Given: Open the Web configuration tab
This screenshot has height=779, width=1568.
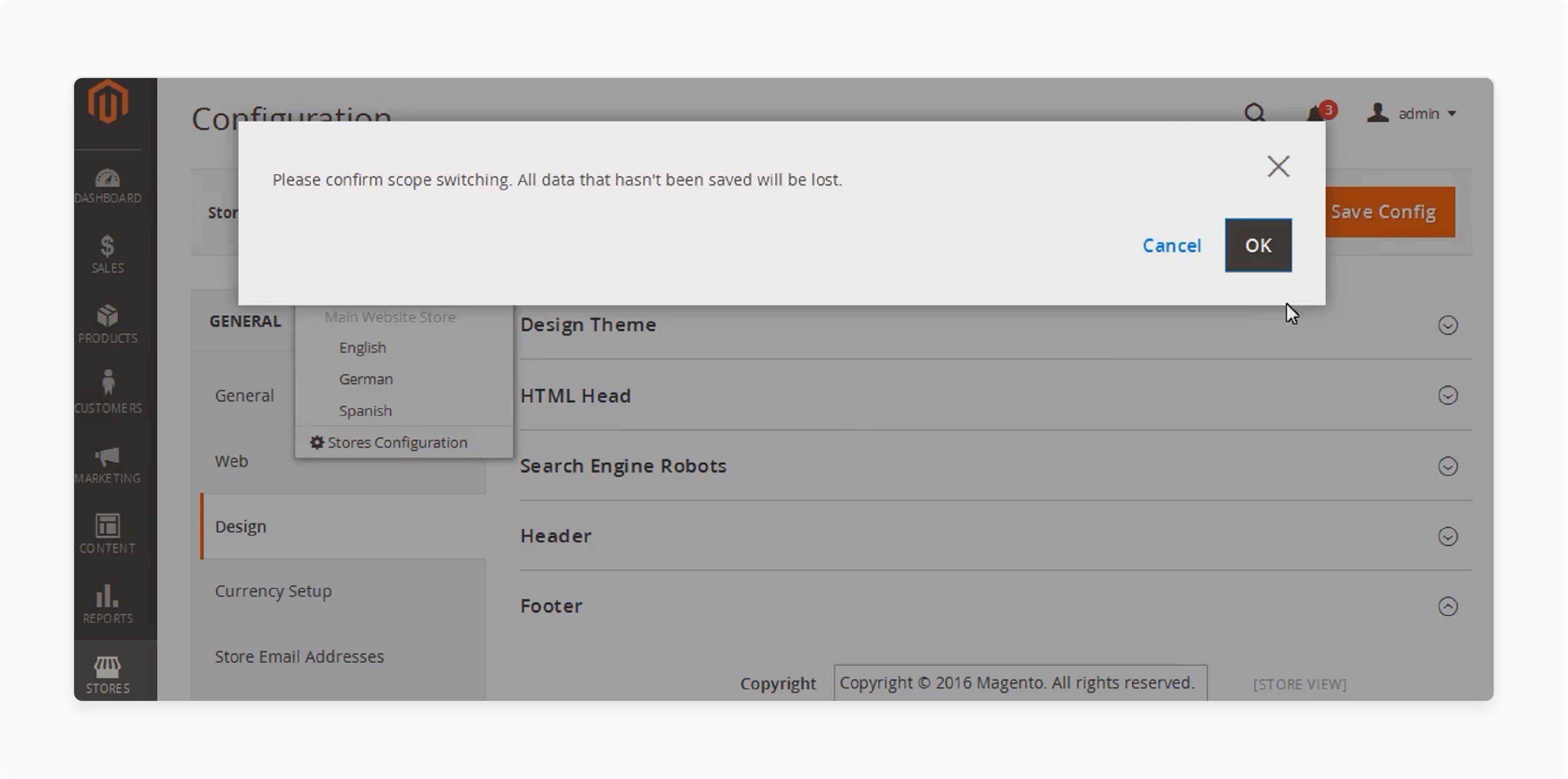Looking at the screenshot, I should point(231,461).
